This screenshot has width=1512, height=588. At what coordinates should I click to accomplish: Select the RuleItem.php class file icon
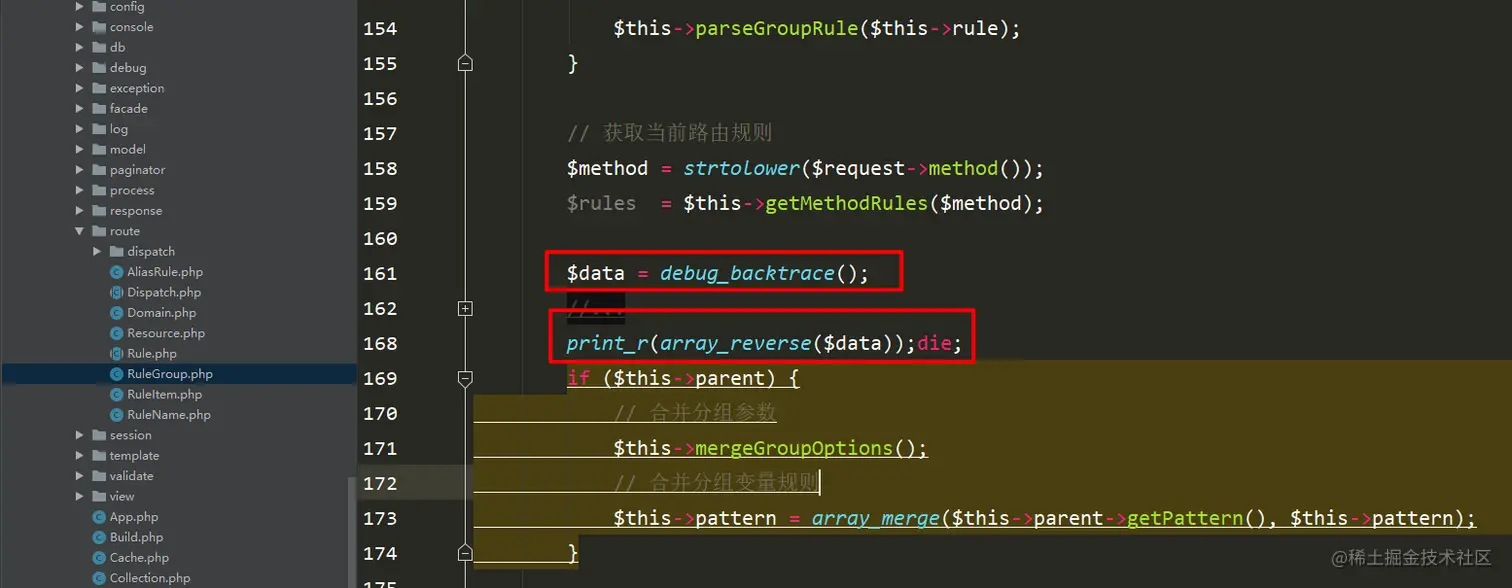tap(116, 394)
